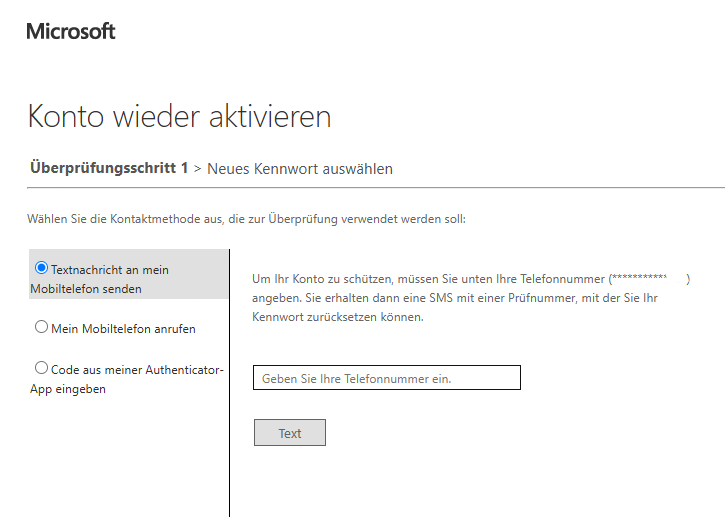The image size is (725, 527).
Task: Click the vertical divider beside options
Action: 229,383
